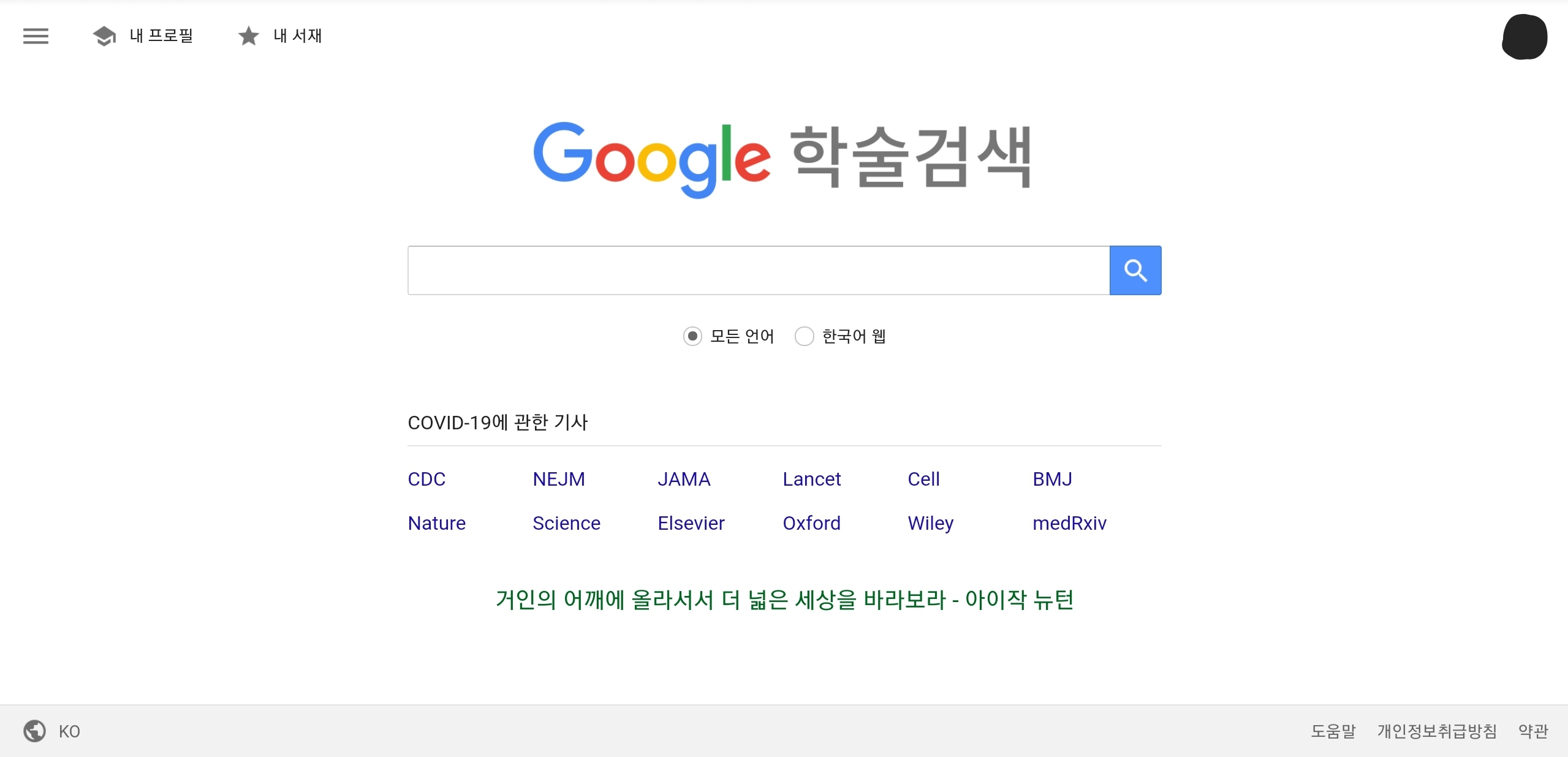This screenshot has height=757, width=1568.
Task: Open Wiley COVID-19 articles
Action: click(x=931, y=523)
